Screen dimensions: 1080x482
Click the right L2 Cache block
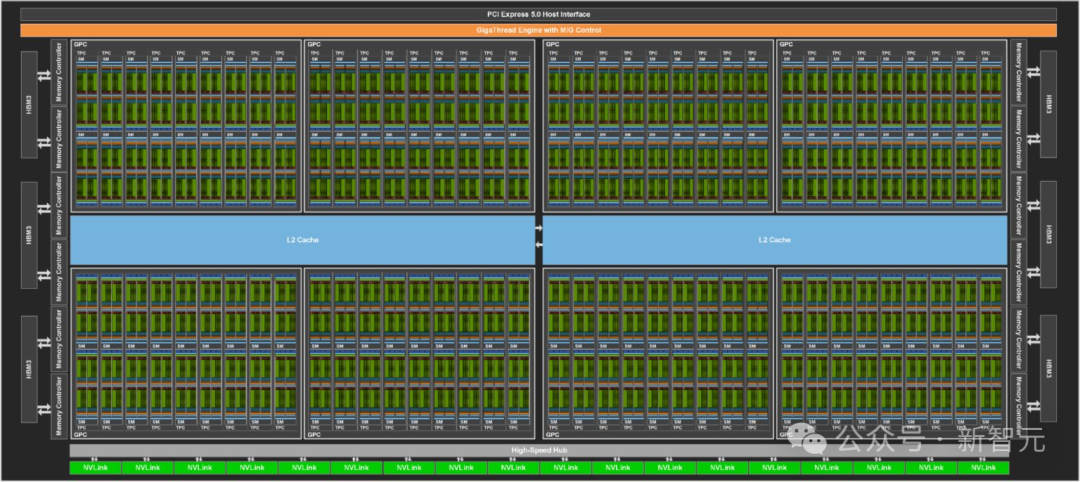coord(774,240)
